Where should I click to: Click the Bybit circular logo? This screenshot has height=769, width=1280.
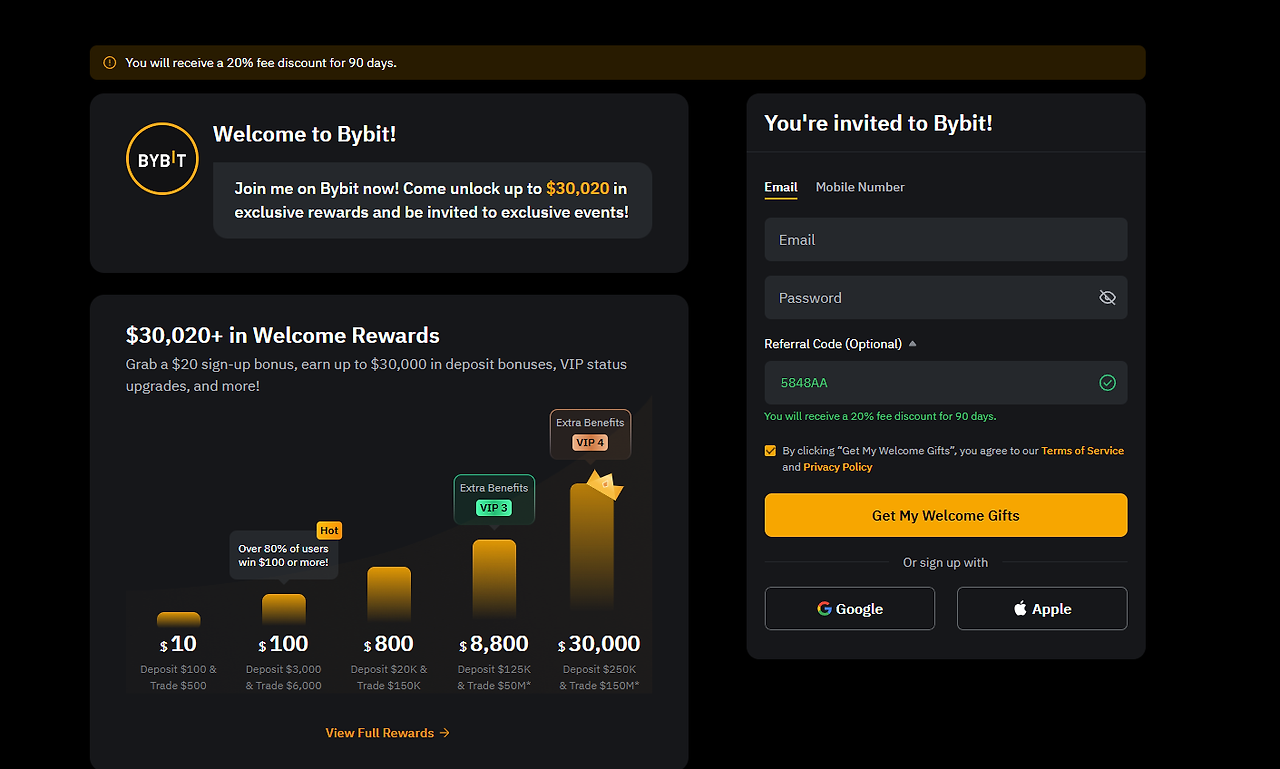162,159
